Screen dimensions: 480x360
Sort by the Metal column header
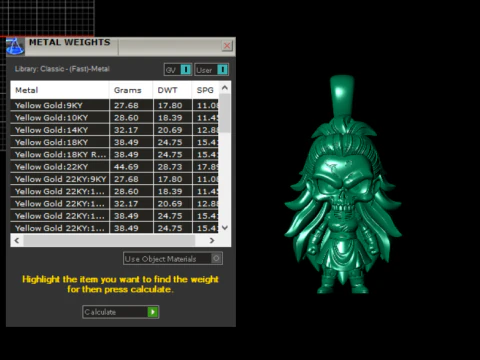(60, 90)
